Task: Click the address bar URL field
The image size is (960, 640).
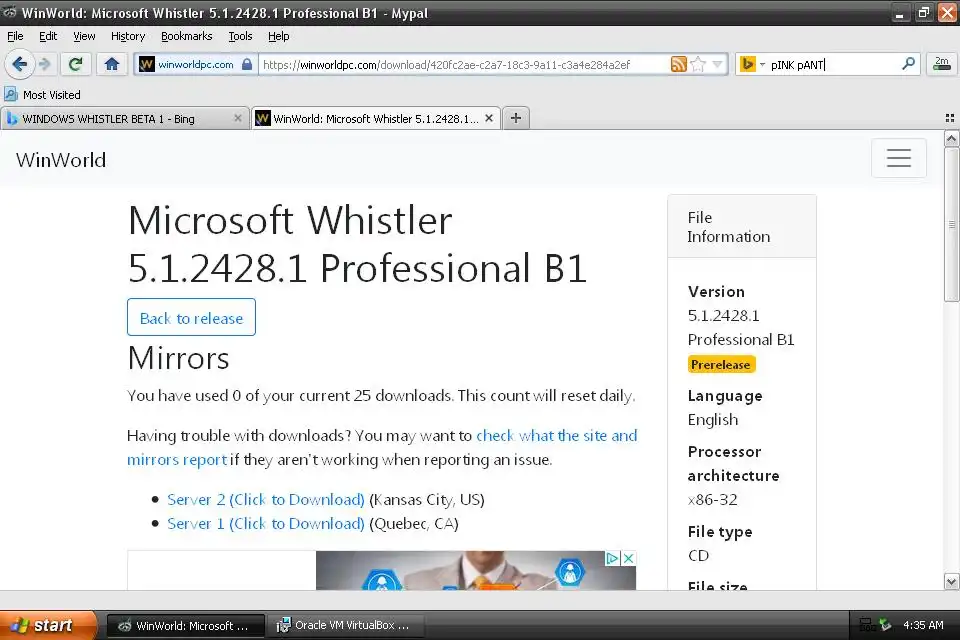Action: coord(464,64)
